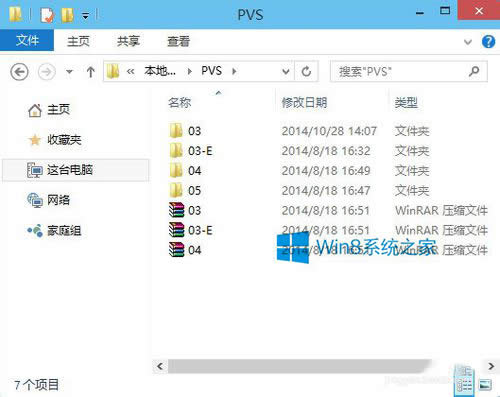Sort by the 类型 column header

[x=406, y=103]
